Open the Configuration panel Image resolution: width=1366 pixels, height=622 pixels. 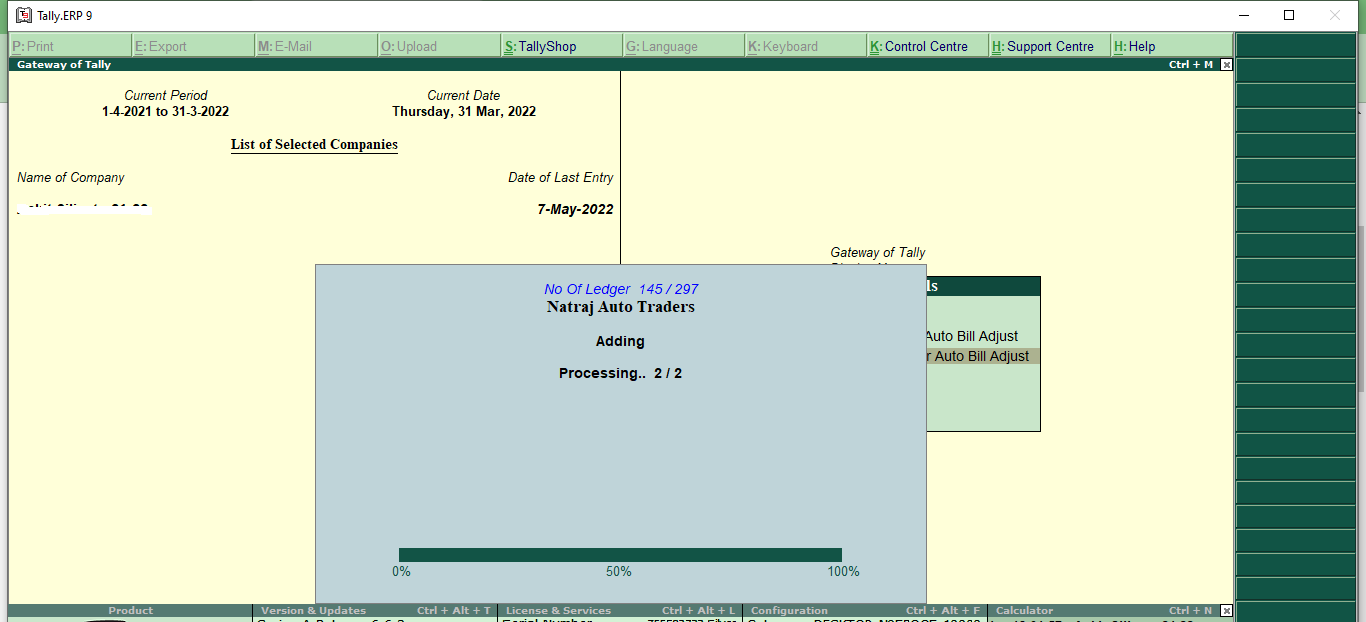coord(790,610)
